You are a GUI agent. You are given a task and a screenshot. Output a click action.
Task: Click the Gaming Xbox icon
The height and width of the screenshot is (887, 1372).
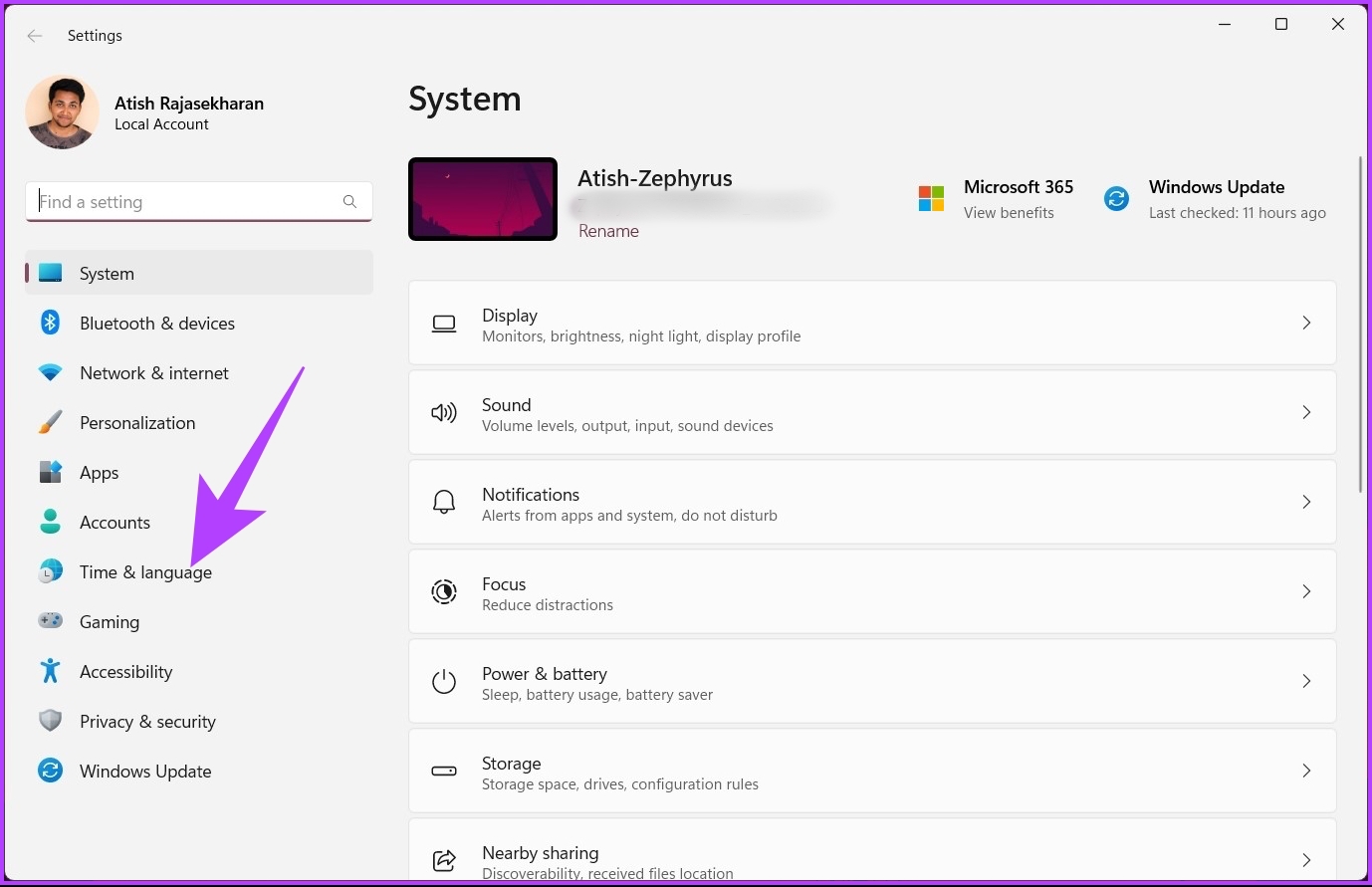[50, 621]
